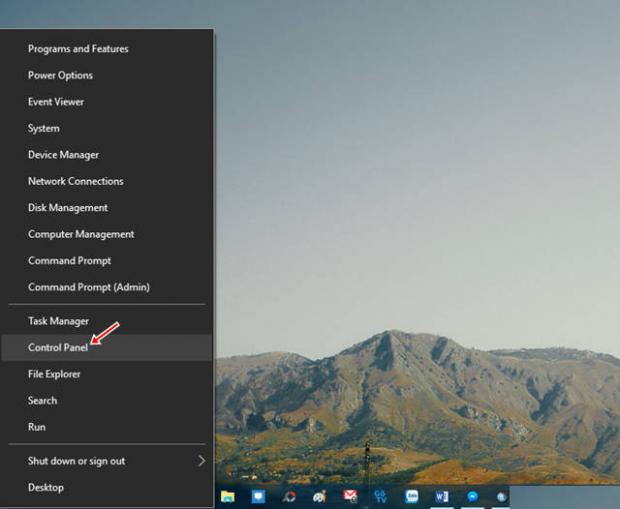The width and height of the screenshot is (620, 509).
Task: Open File Explorer from the taskbar
Action: coord(228,496)
